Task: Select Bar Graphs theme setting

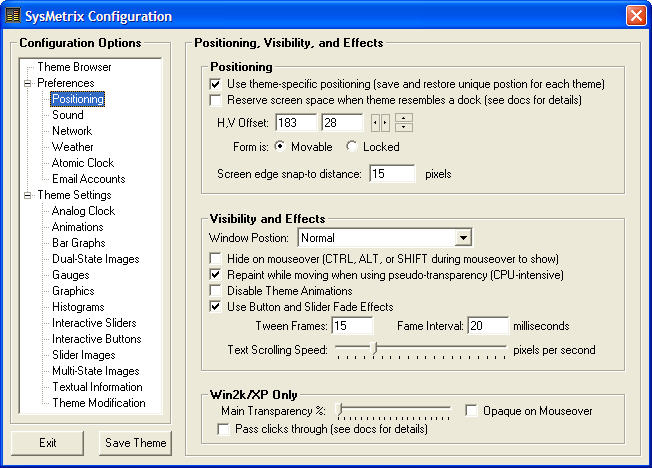Action: pos(79,243)
